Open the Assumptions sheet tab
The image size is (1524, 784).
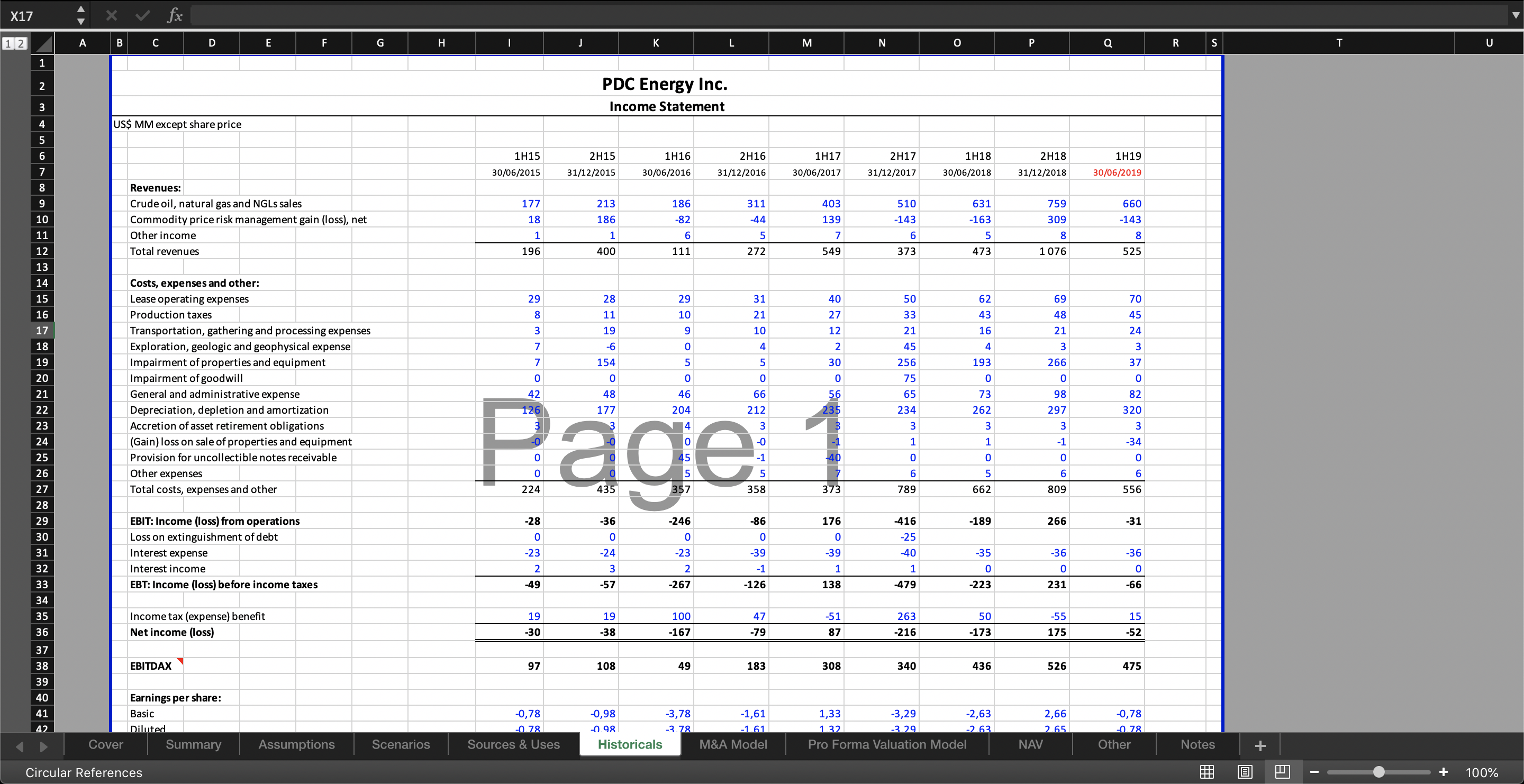pyautogui.click(x=296, y=744)
